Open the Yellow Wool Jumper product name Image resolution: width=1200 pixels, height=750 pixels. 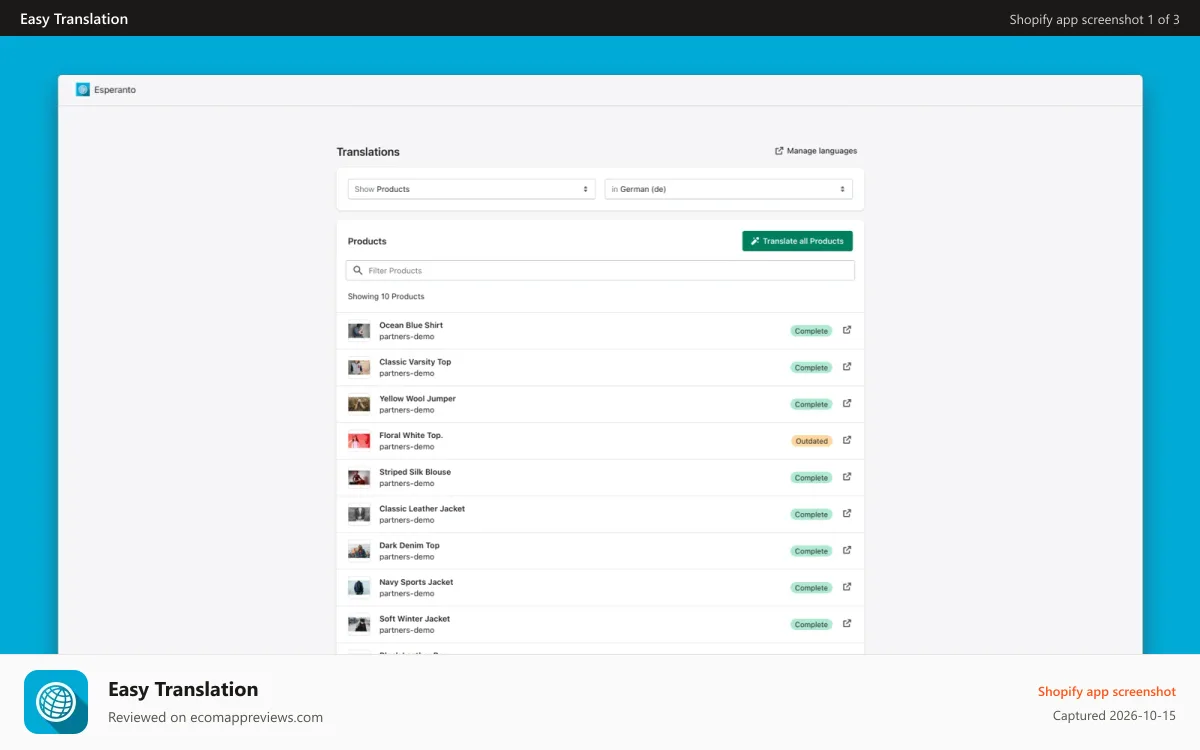417,398
